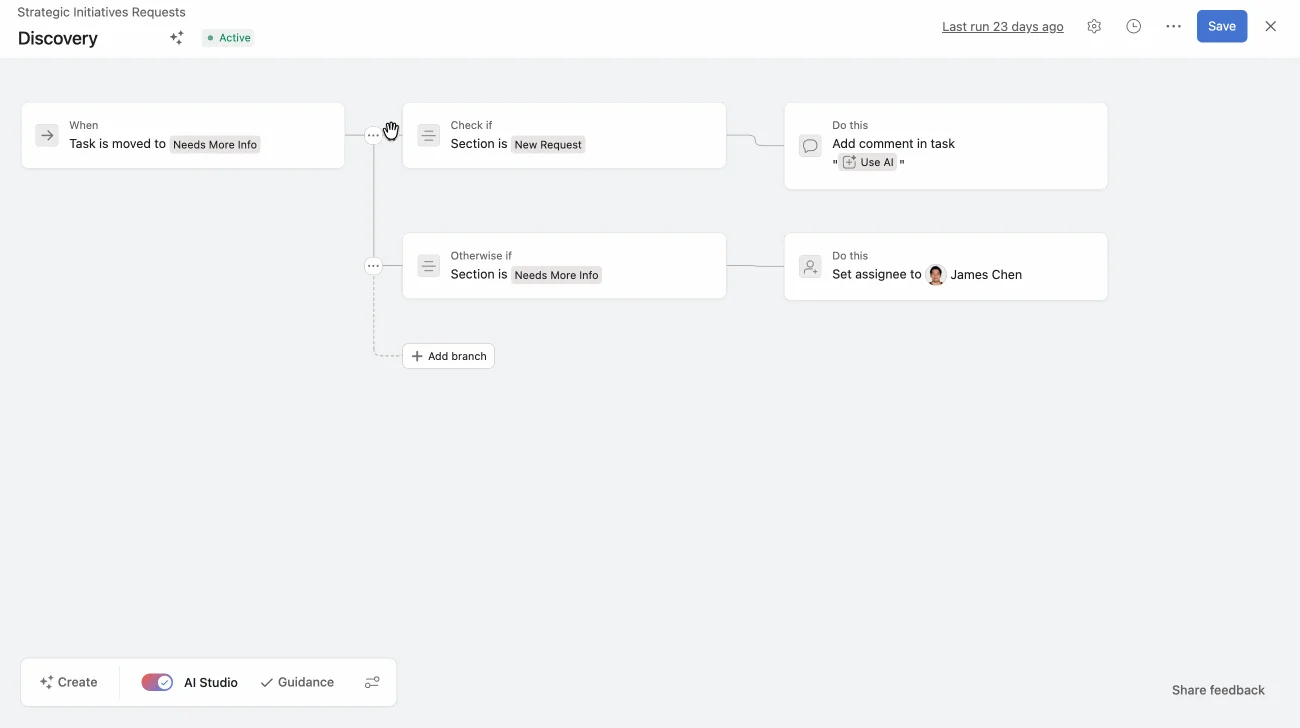Screen dimensions: 1300x728
Task: Open the ellipsis menu on the Otherwise if connector
Action: pyautogui.click(x=373, y=265)
